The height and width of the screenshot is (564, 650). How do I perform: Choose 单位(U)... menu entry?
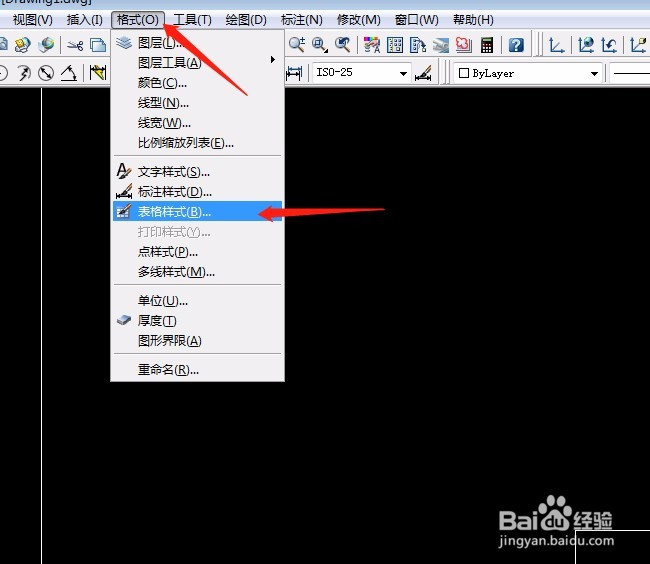[x=198, y=300]
